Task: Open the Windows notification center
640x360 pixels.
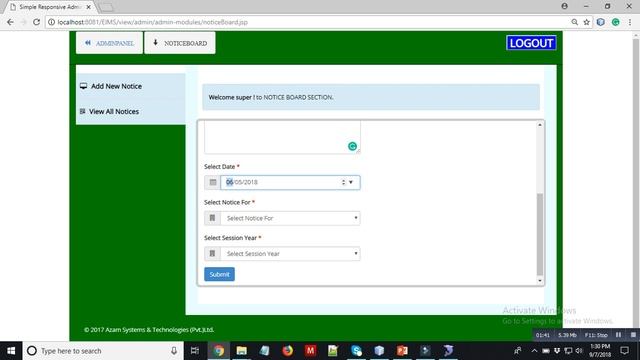Action: 624,351
